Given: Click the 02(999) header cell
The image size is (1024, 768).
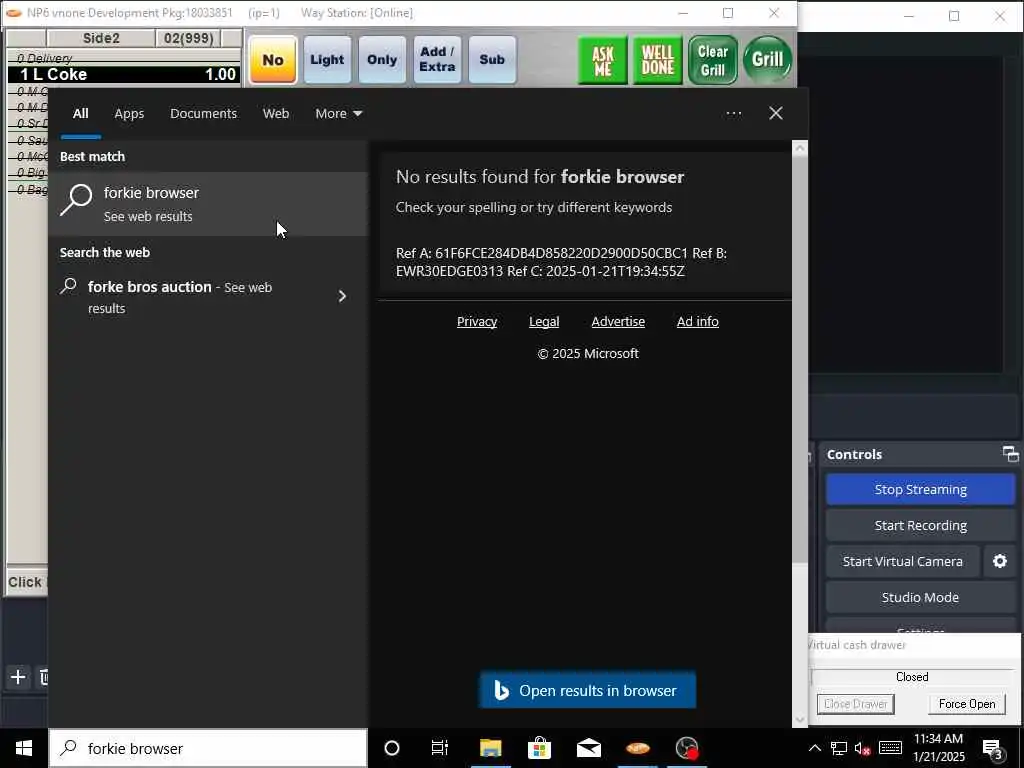Looking at the screenshot, I should click(x=188, y=39).
